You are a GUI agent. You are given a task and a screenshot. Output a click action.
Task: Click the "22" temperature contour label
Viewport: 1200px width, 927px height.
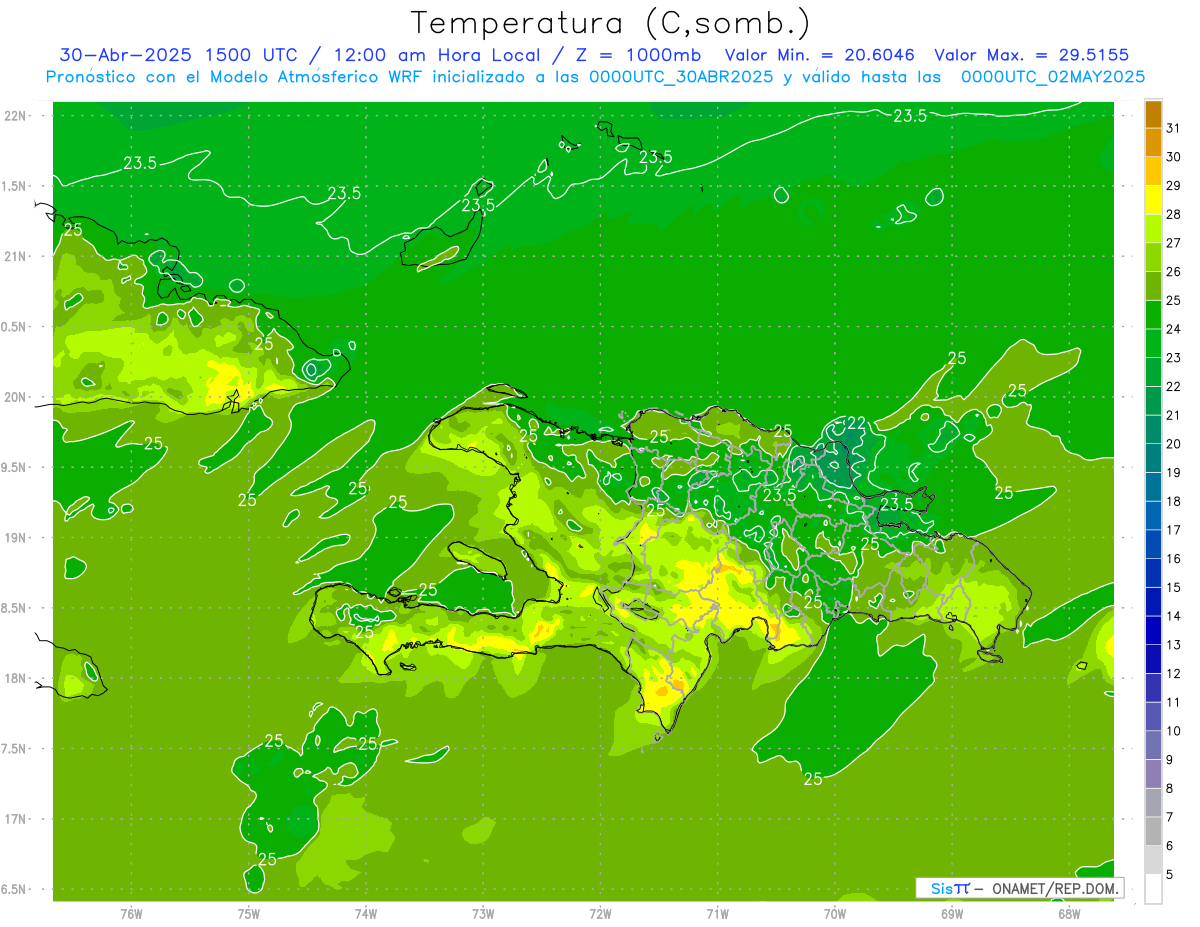[856, 423]
